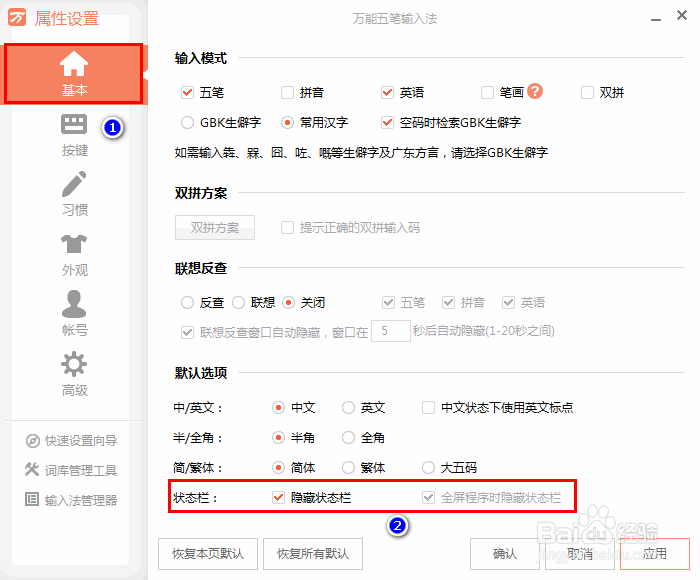The width and height of the screenshot is (700, 580).
Task: Open 输入法管理器
Action: pos(71,500)
